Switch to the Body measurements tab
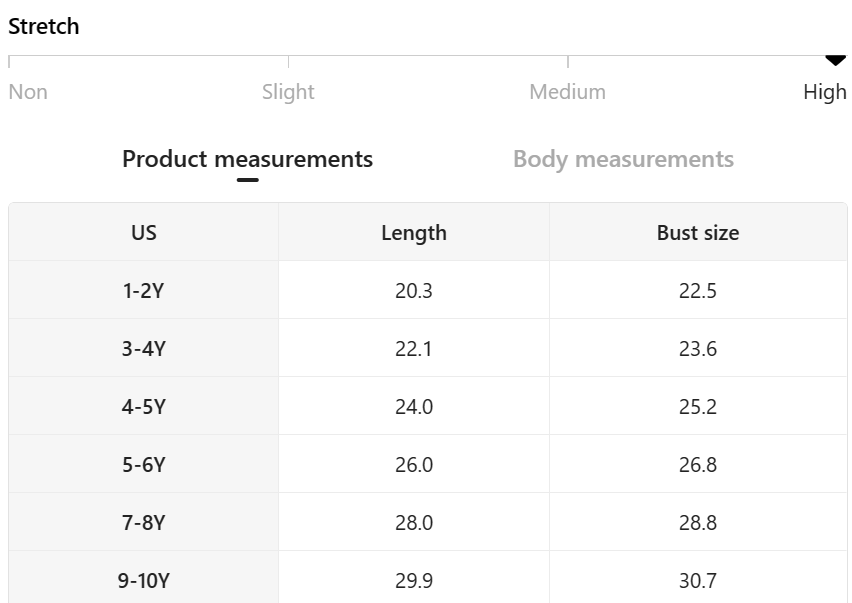852x603 pixels. tap(623, 159)
